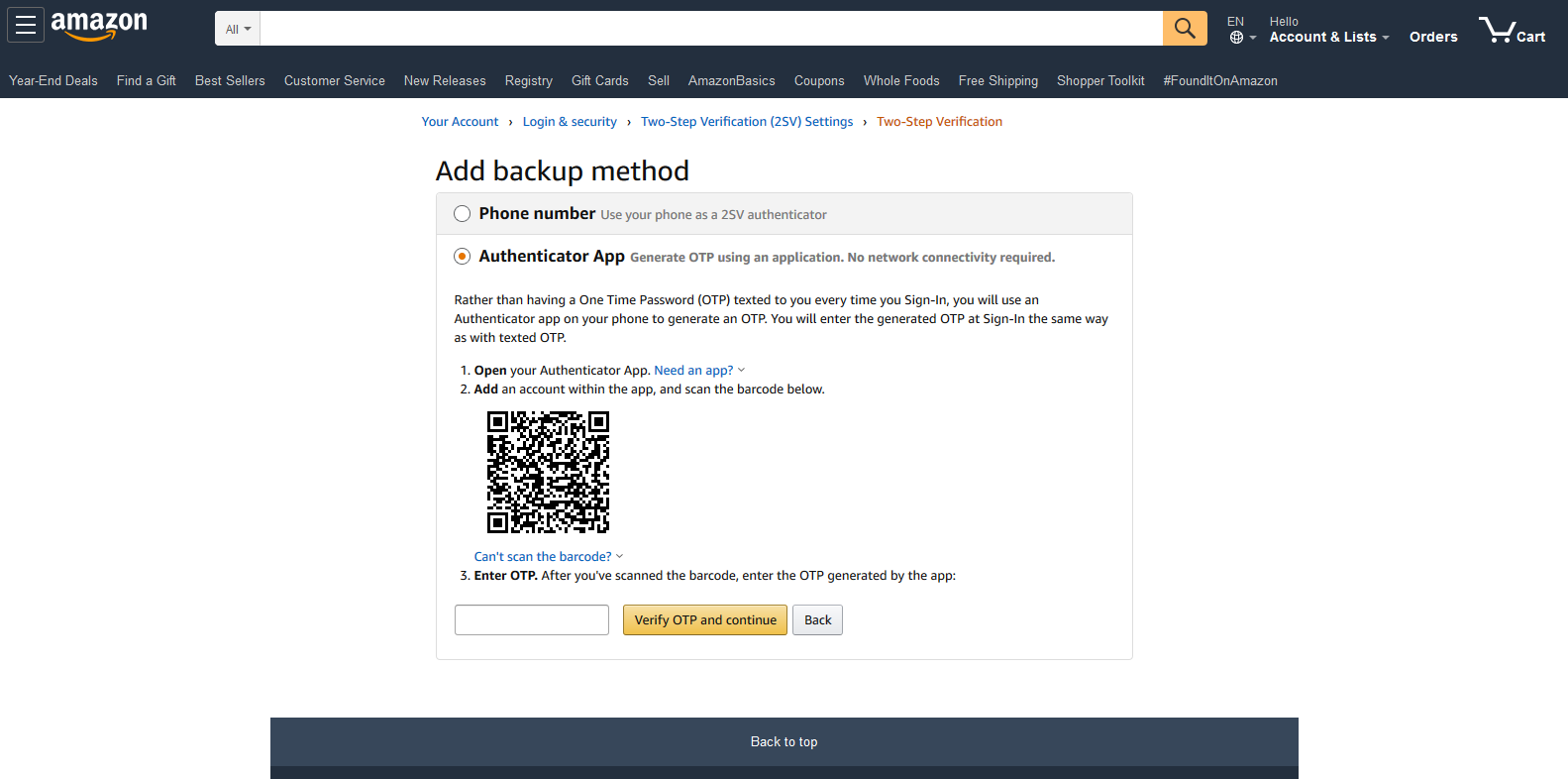Image resolution: width=1568 pixels, height=779 pixels.
Task: Open #FoundItOnAmazon nav item
Action: click(1220, 81)
